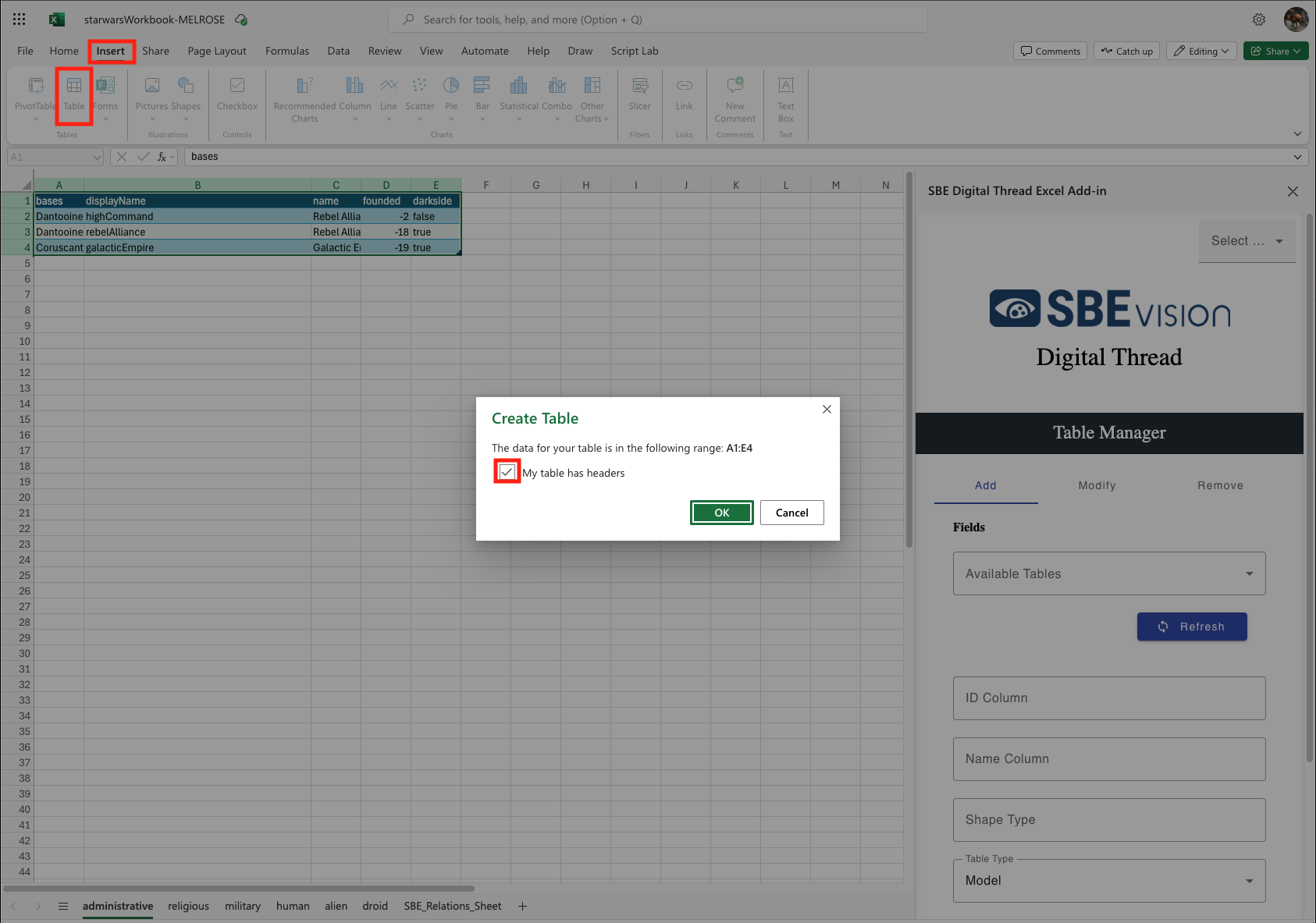Screen dimensions: 1316x923
Task: Click the app launcher grid icon
Action: tap(20, 20)
